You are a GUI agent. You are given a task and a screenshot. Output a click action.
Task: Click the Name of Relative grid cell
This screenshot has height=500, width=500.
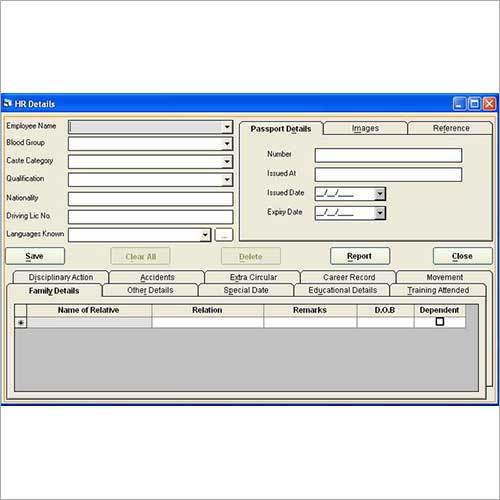point(89,323)
